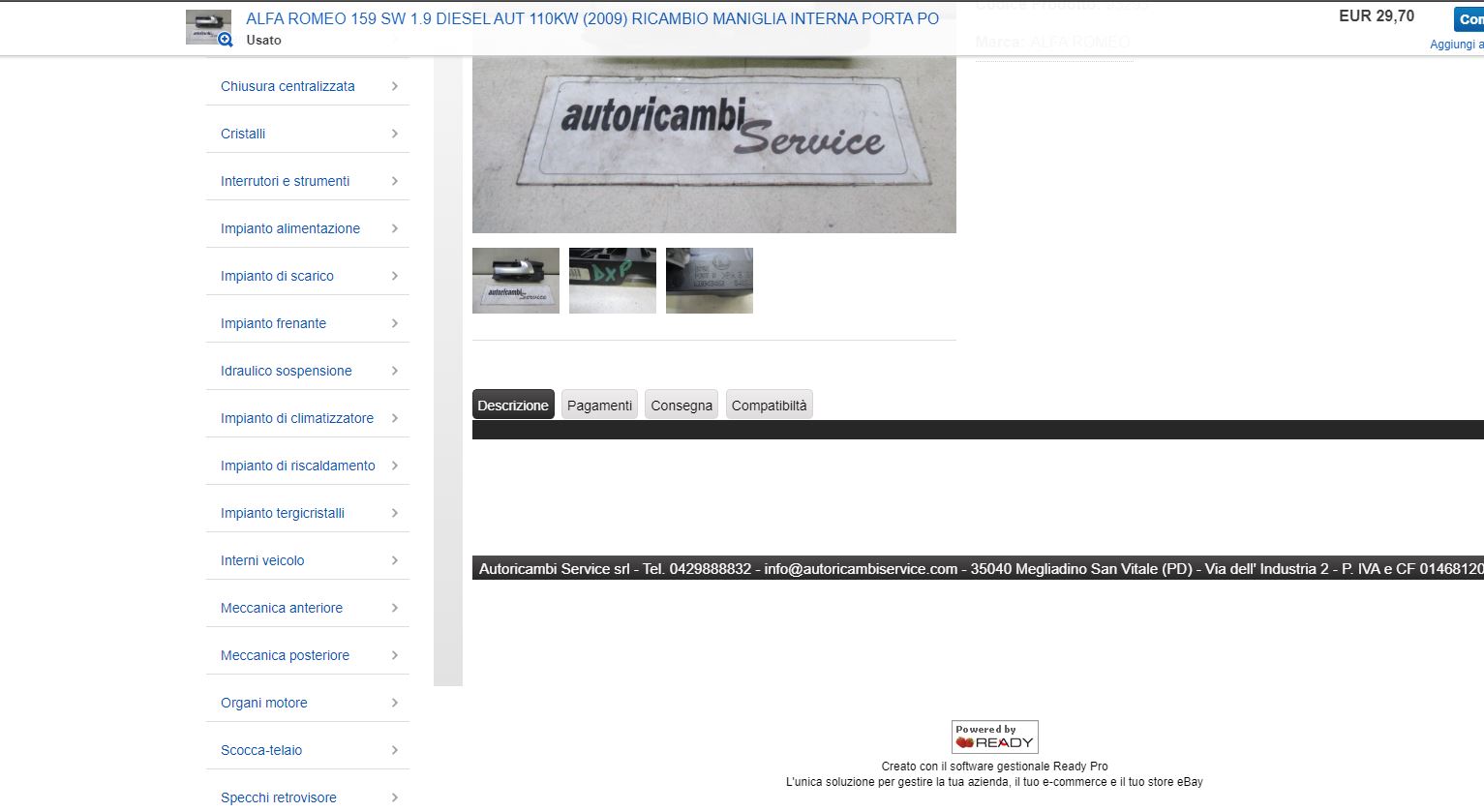Open Organi motore category
The image size is (1484, 812).
pos(264,703)
